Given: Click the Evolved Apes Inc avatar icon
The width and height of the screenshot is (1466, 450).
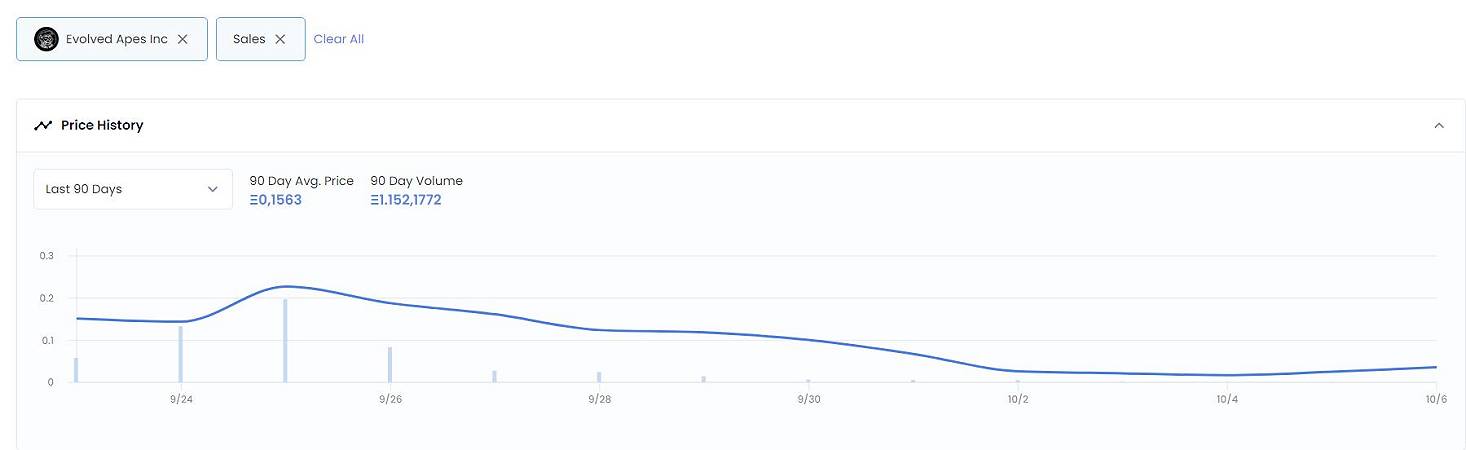Looking at the screenshot, I should [x=46, y=39].
